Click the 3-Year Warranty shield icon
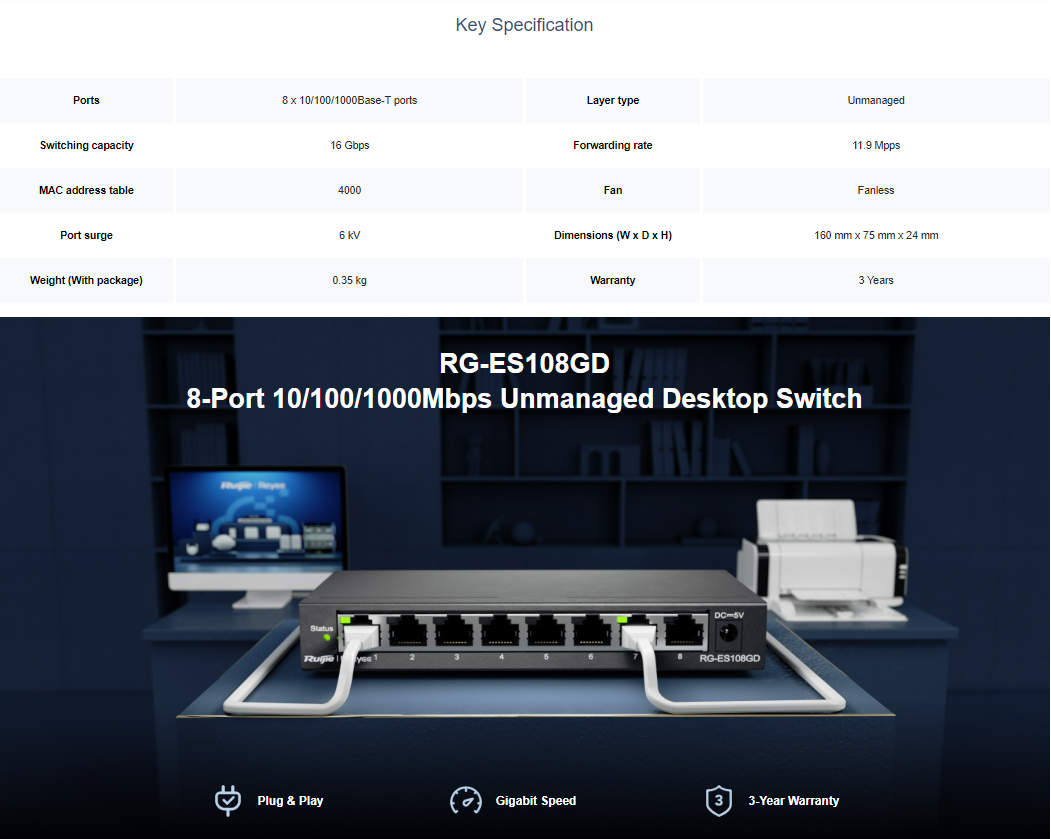 point(718,800)
